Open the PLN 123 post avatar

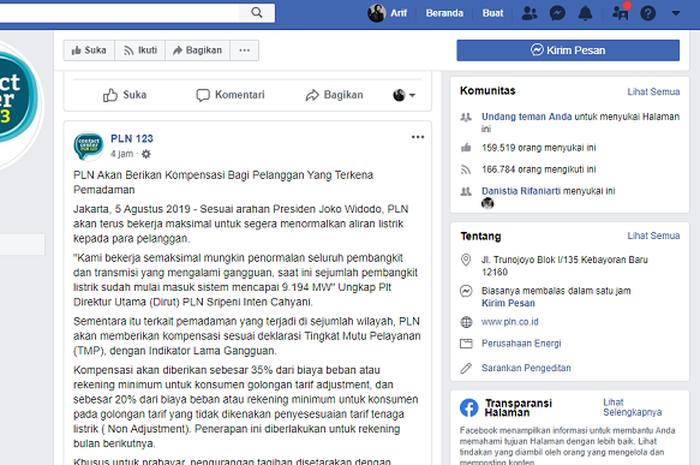(x=88, y=146)
